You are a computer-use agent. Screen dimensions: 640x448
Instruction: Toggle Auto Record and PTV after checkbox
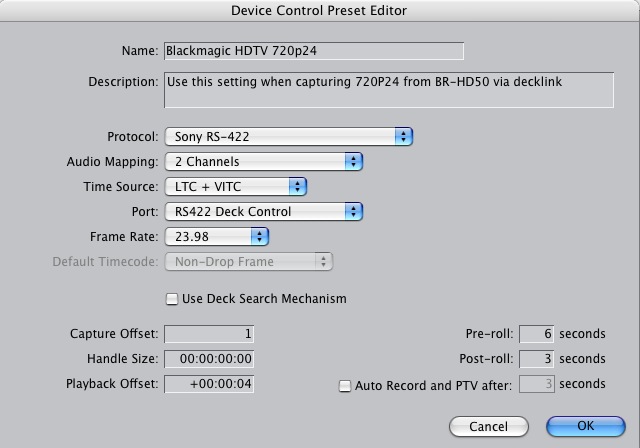(346, 386)
